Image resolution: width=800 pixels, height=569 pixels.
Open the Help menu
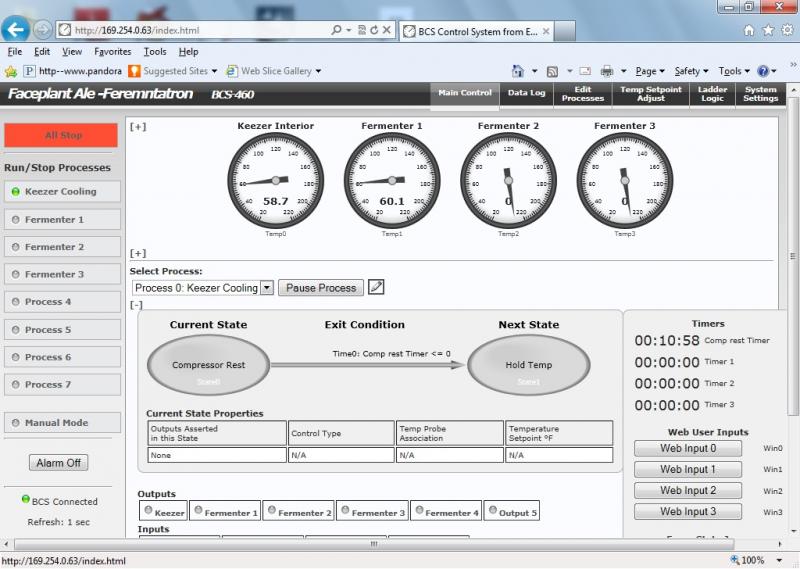pyautogui.click(x=188, y=52)
